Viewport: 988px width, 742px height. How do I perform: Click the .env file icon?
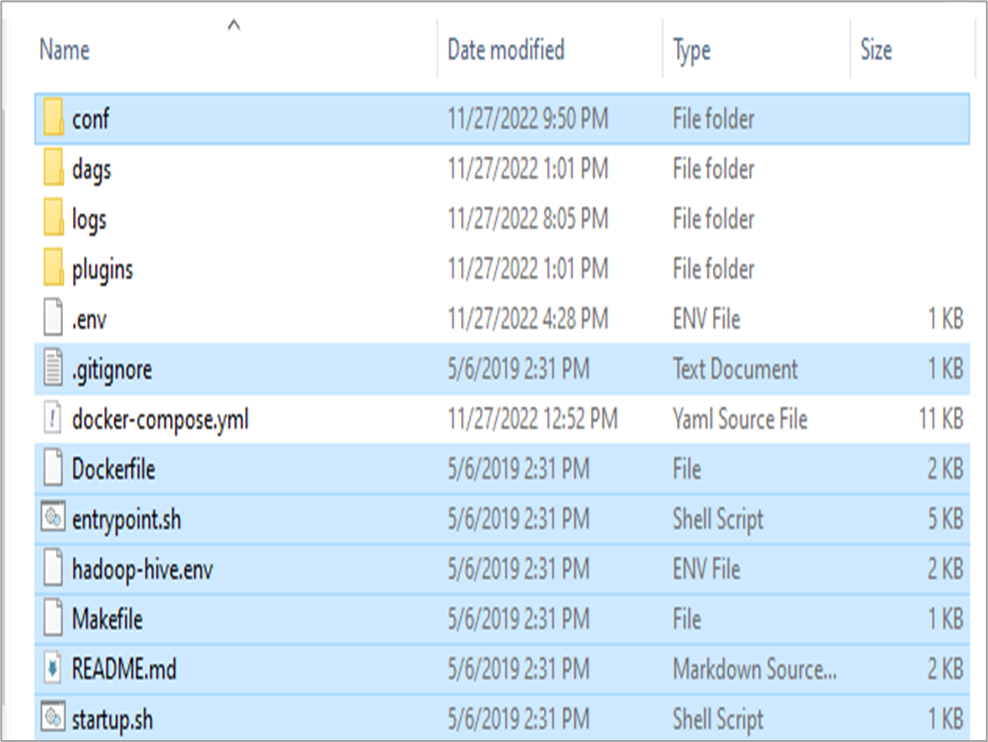point(54,317)
